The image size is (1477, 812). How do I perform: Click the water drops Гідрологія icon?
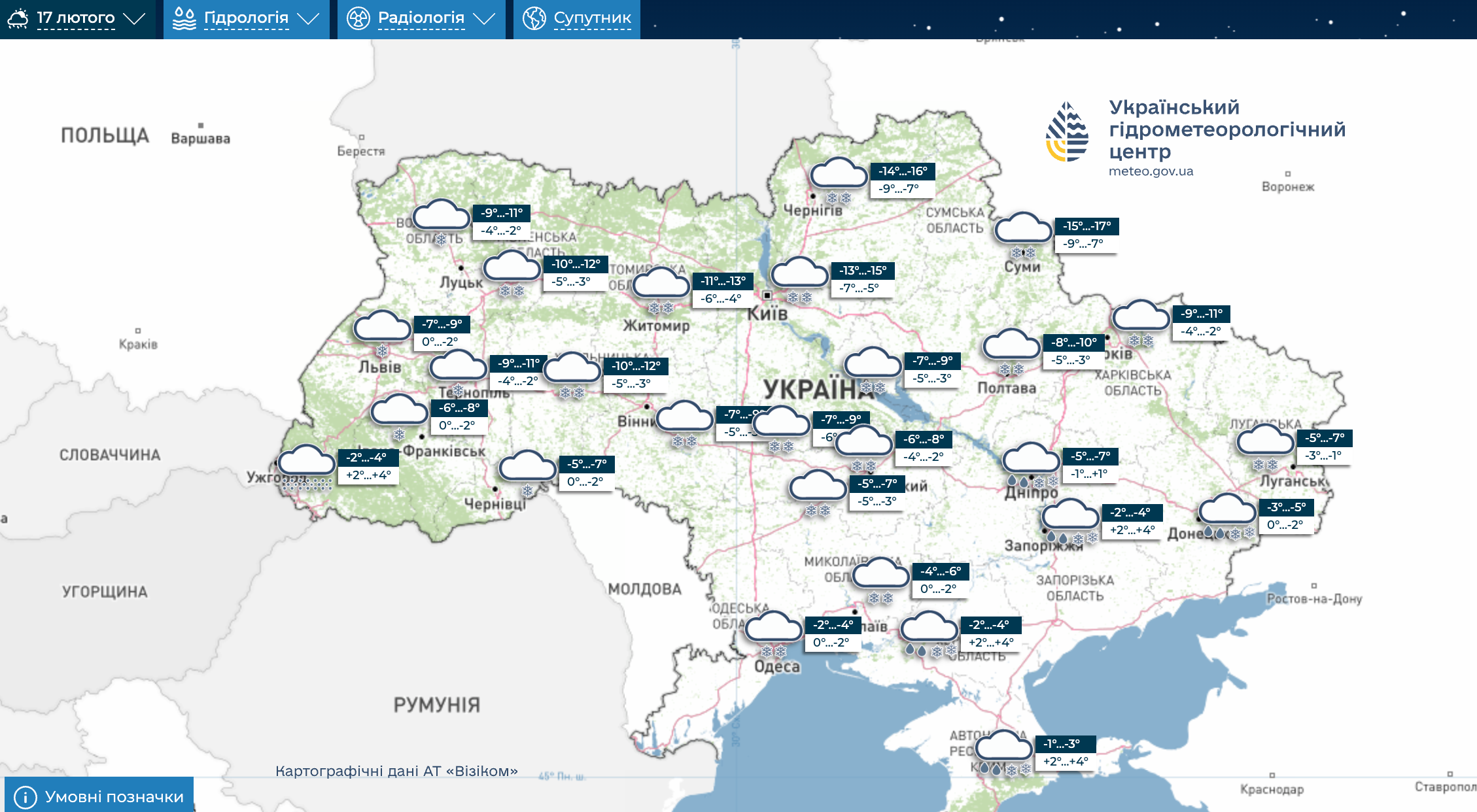point(184,18)
